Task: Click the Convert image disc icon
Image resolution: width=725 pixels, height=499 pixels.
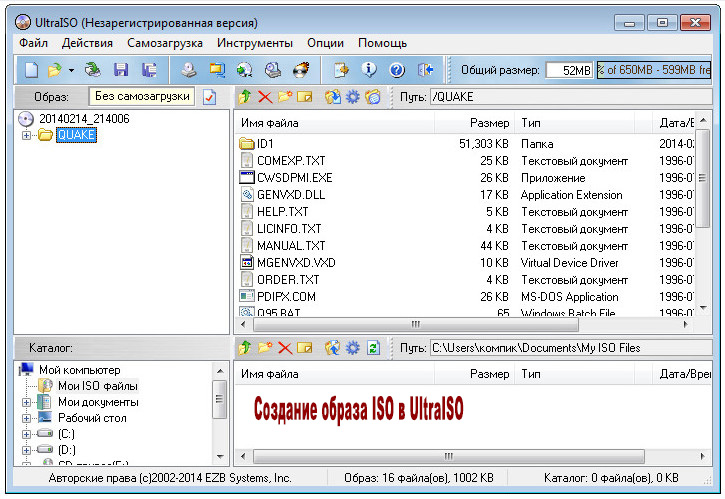Action: click(x=245, y=70)
